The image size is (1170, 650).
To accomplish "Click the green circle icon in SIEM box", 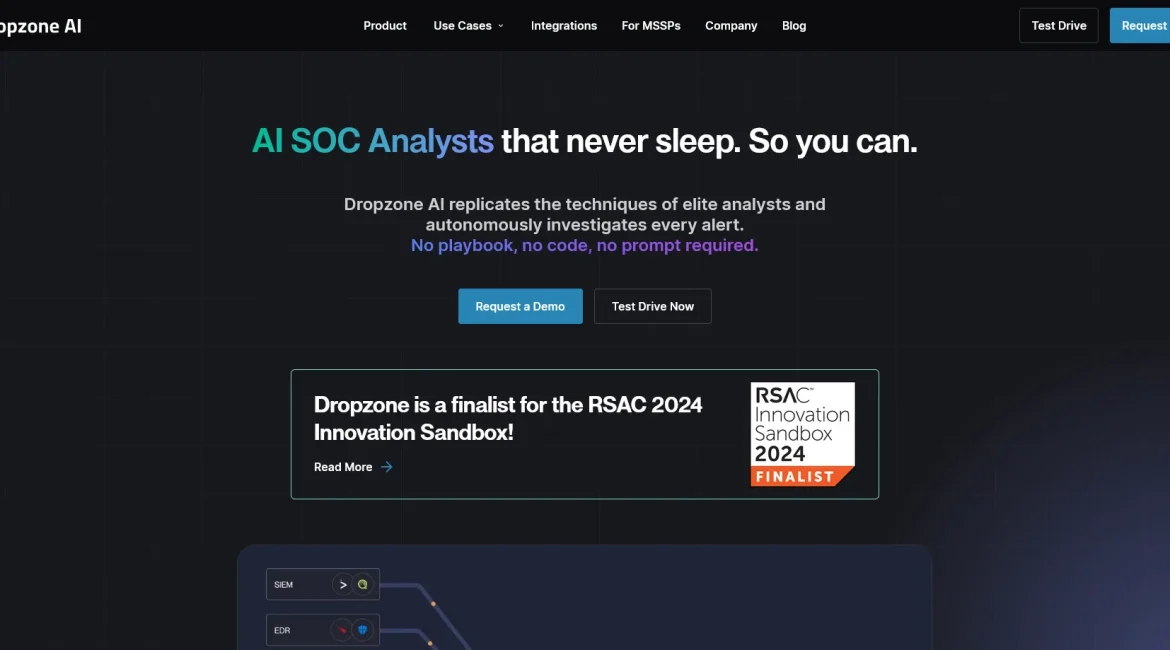I will pyautogui.click(x=363, y=584).
